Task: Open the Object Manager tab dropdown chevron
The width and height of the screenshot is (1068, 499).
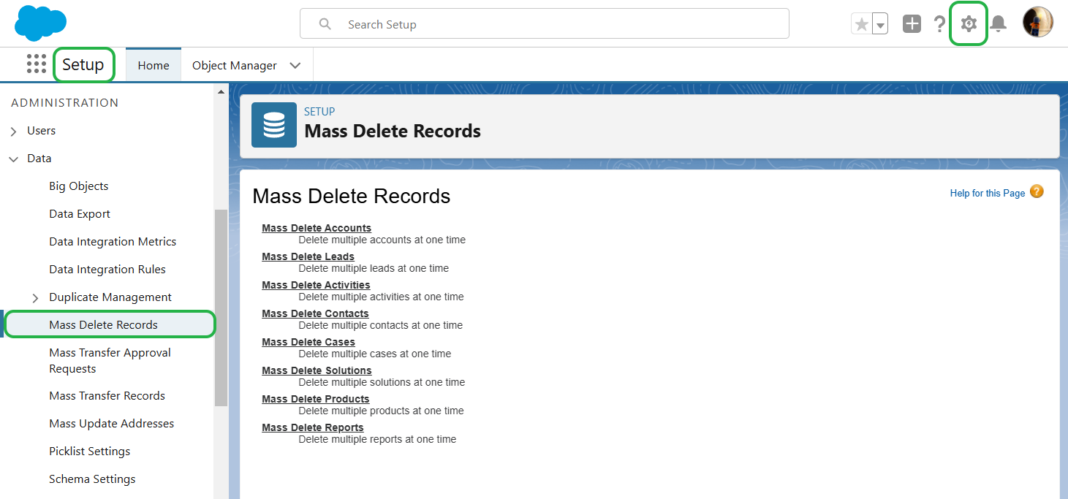Action: point(295,65)
